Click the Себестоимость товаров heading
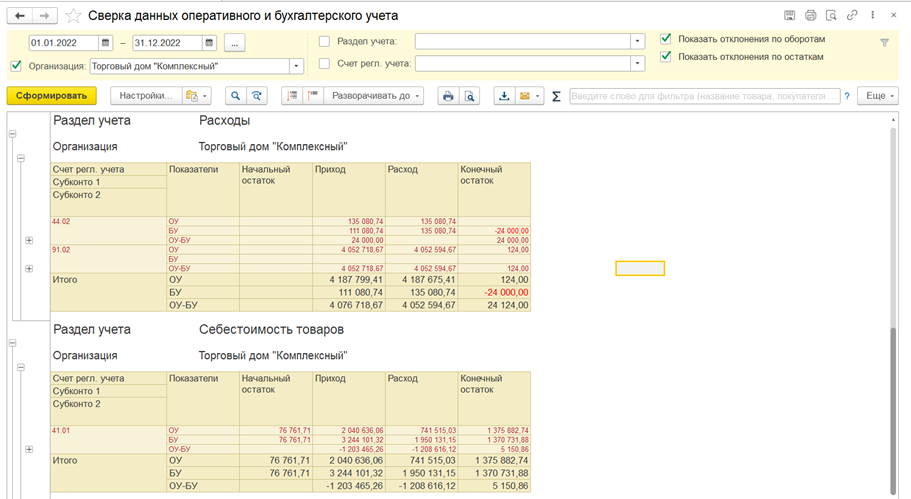 271,329
